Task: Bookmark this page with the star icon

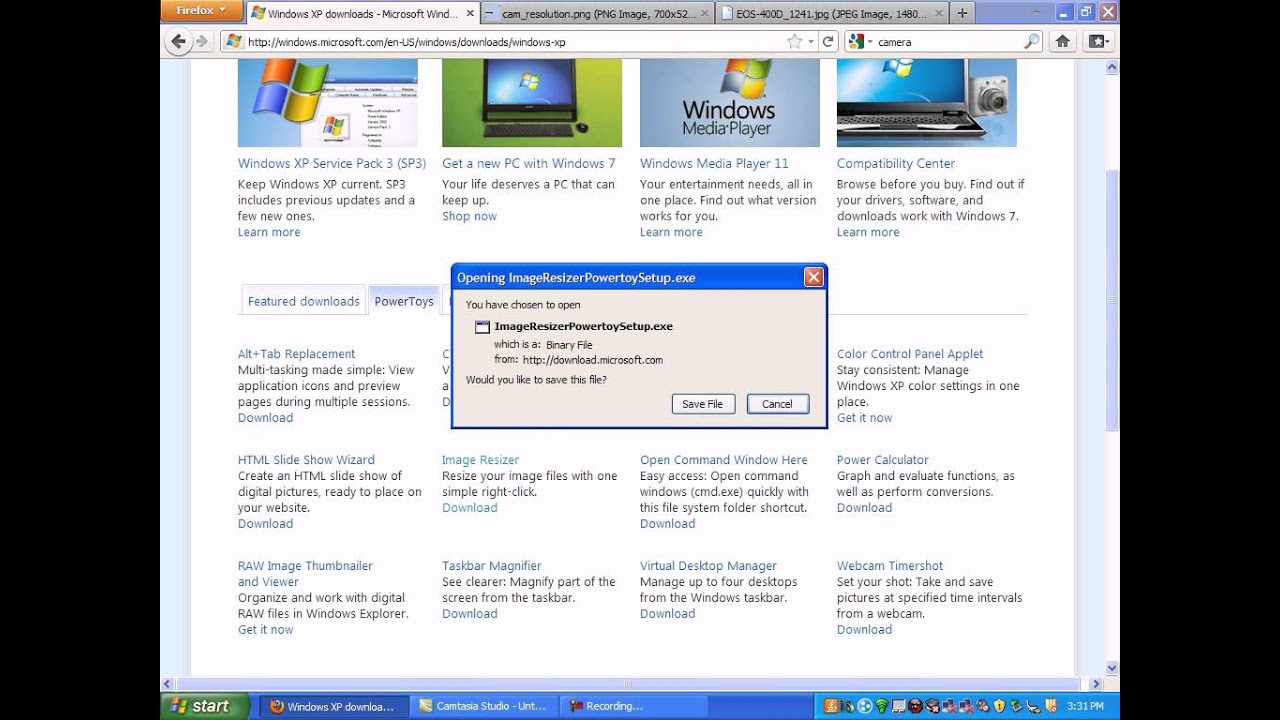Action: click(x=794, y=42)
